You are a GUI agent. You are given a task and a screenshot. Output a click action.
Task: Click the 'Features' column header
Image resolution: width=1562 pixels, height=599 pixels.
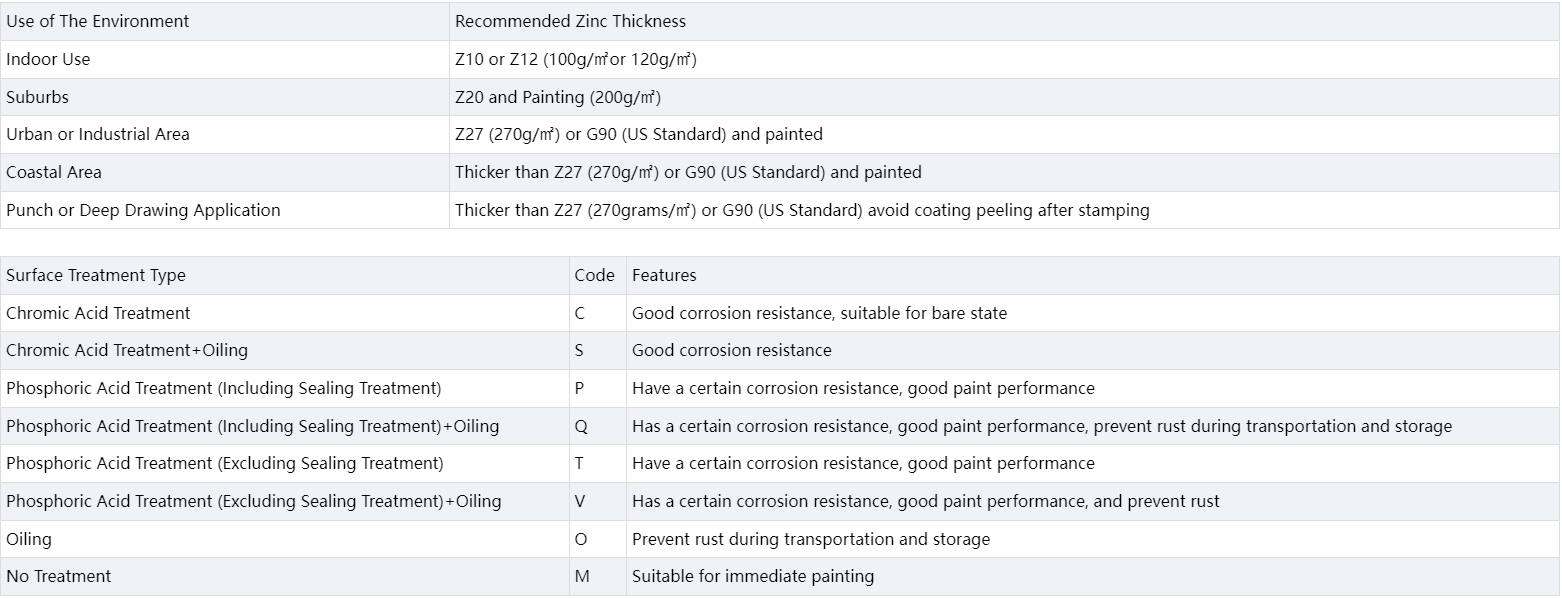click(664, 275)
